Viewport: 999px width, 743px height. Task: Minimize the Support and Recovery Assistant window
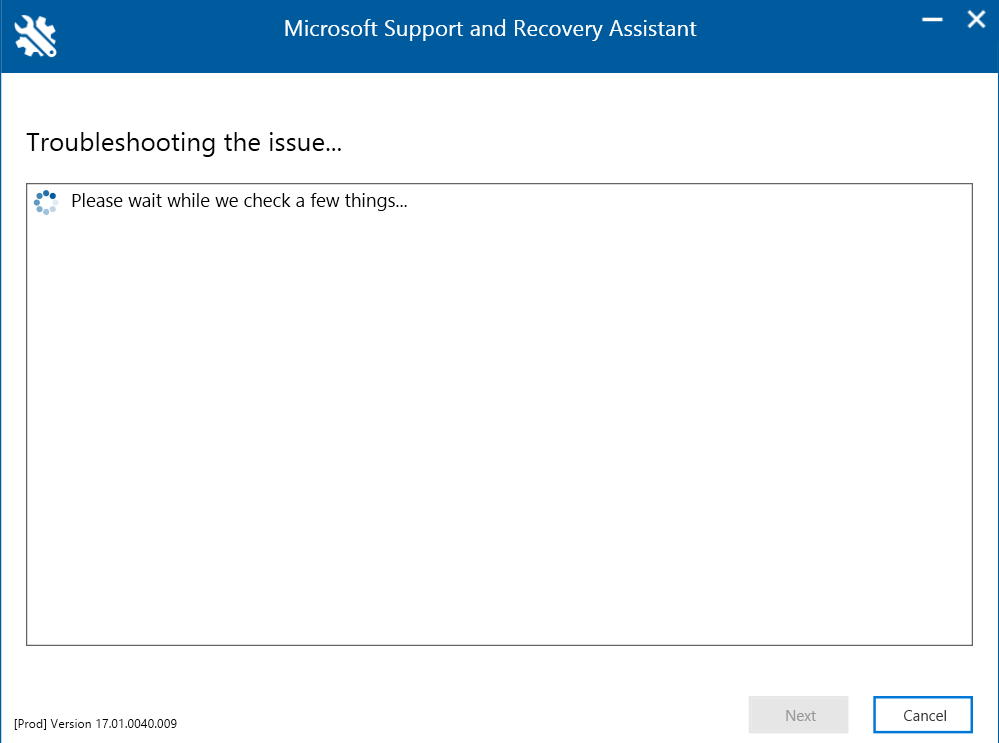(x=931, y=20)
